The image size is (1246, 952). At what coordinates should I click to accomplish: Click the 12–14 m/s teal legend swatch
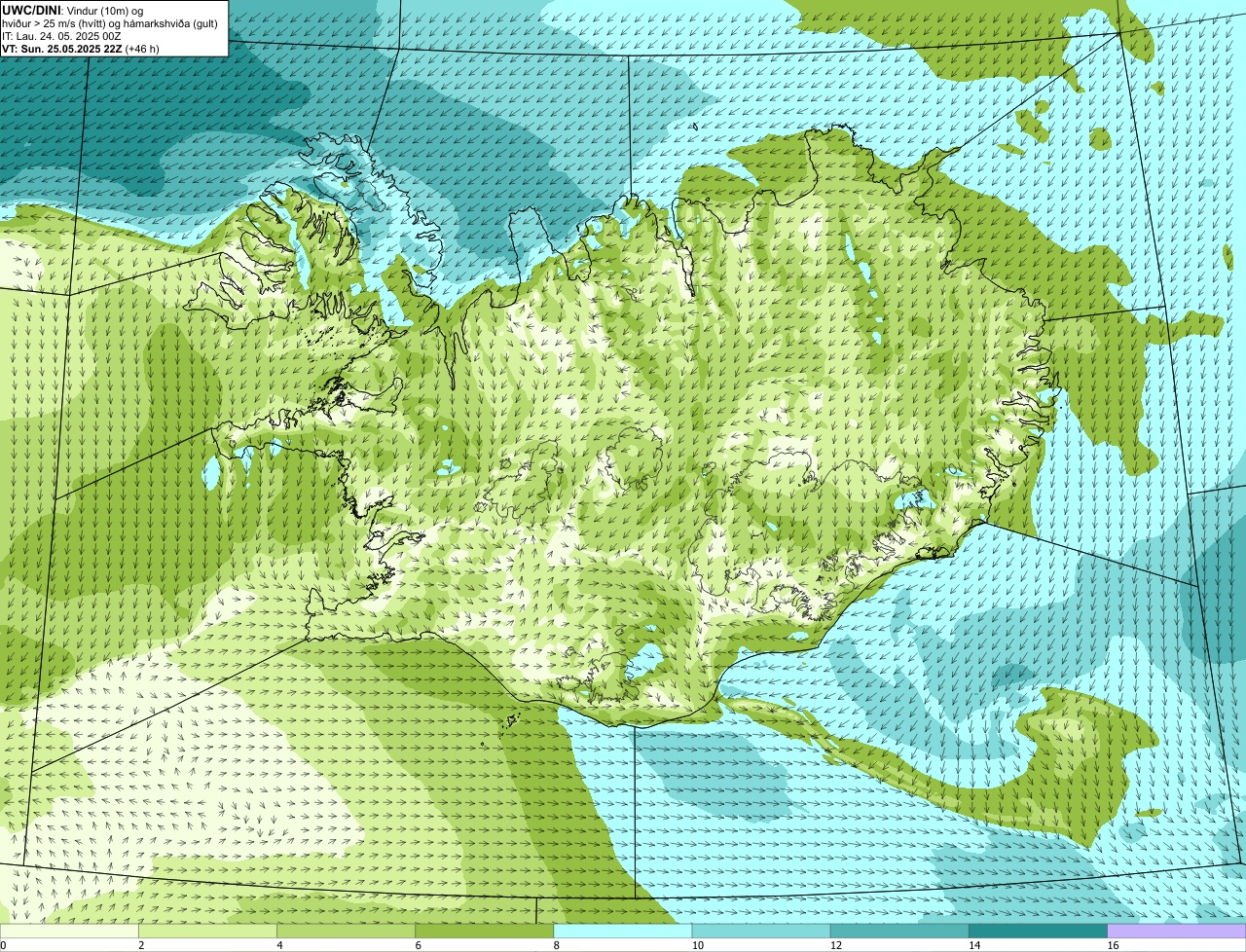pos(899,932)
